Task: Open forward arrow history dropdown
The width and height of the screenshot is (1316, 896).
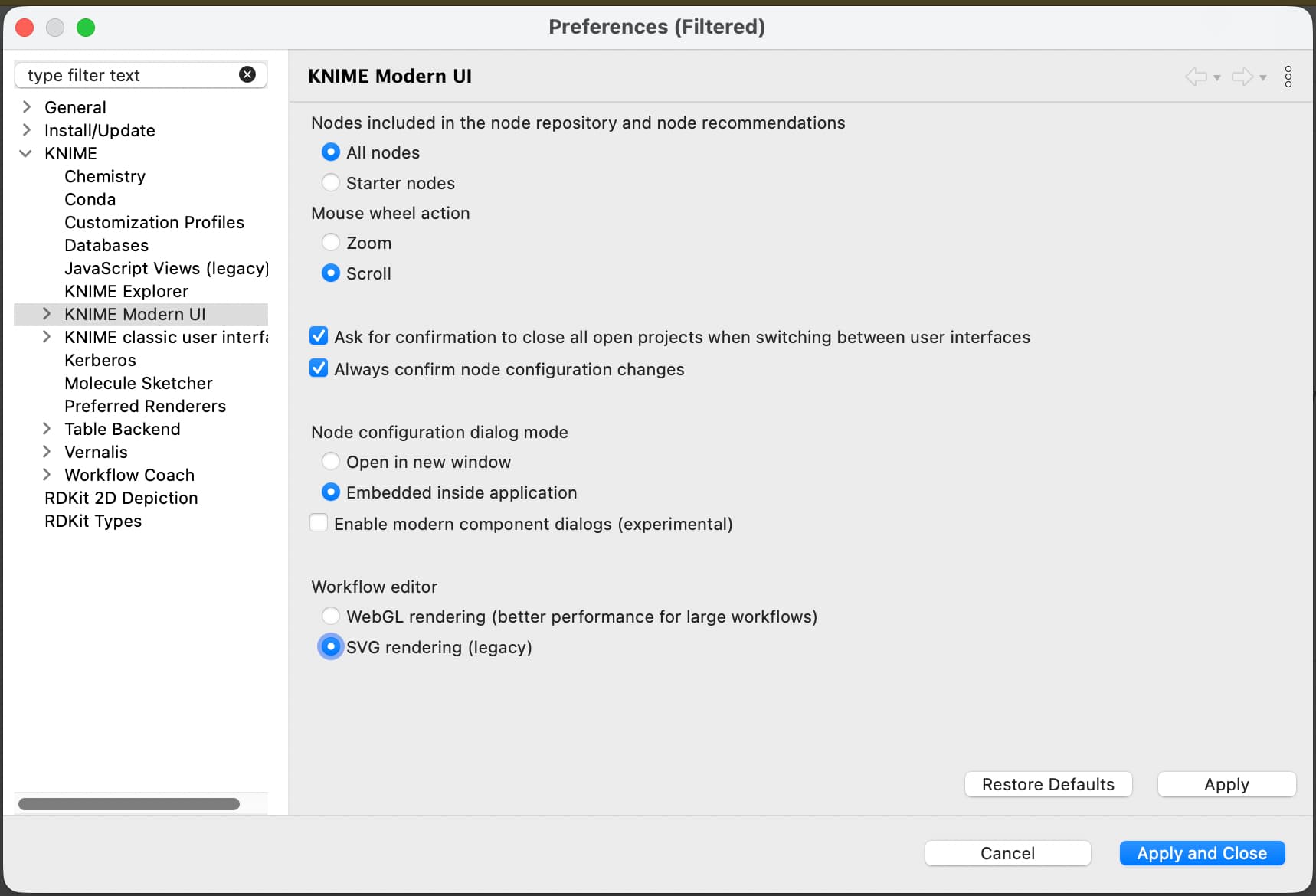Action: [1263, 77]
